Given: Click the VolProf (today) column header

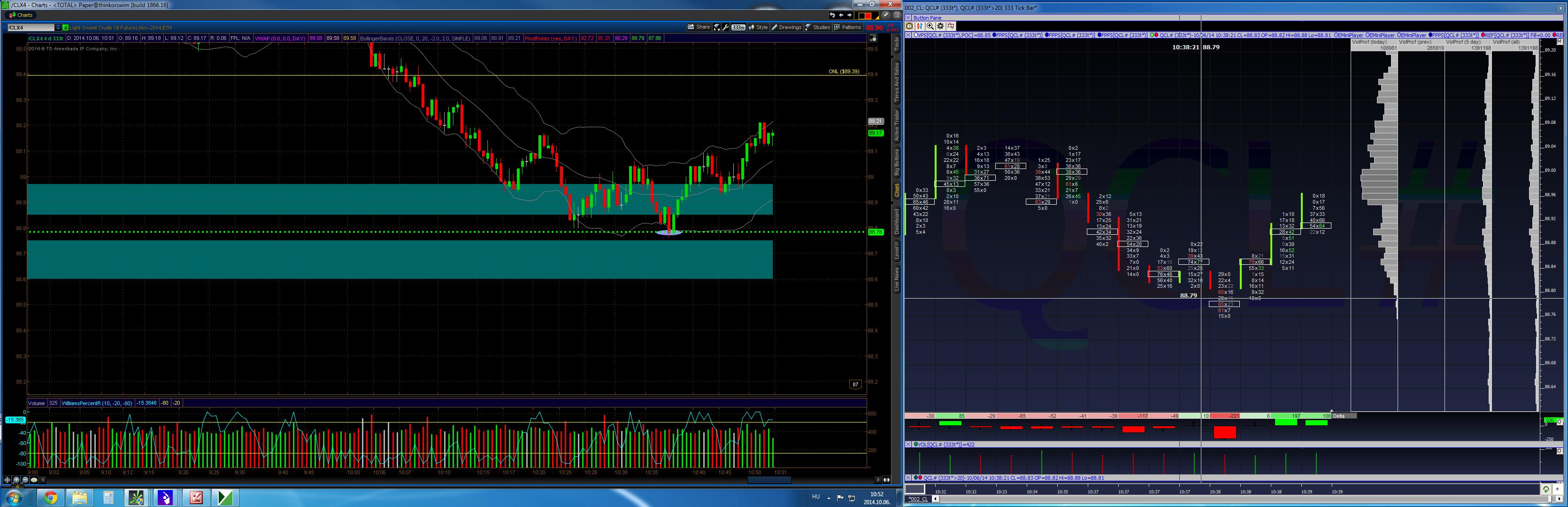Looking at the screenshot, I should coord(1374,42).
